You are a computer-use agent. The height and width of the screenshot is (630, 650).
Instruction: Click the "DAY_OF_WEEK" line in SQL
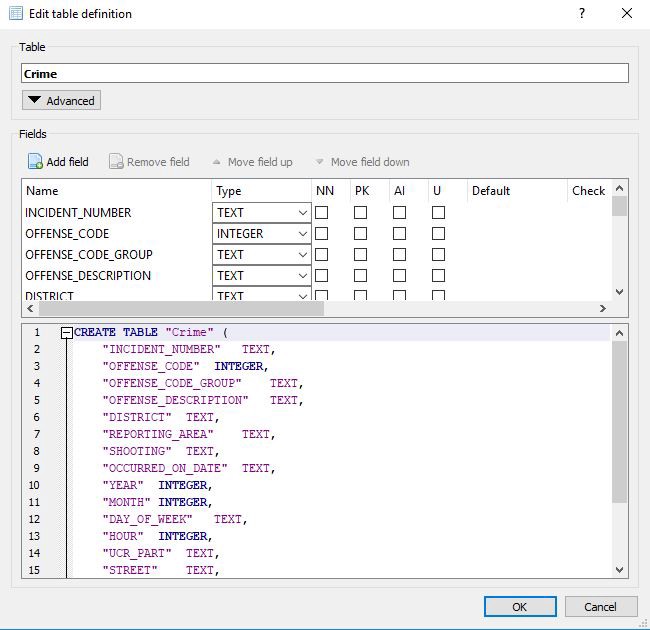[175, 519]
